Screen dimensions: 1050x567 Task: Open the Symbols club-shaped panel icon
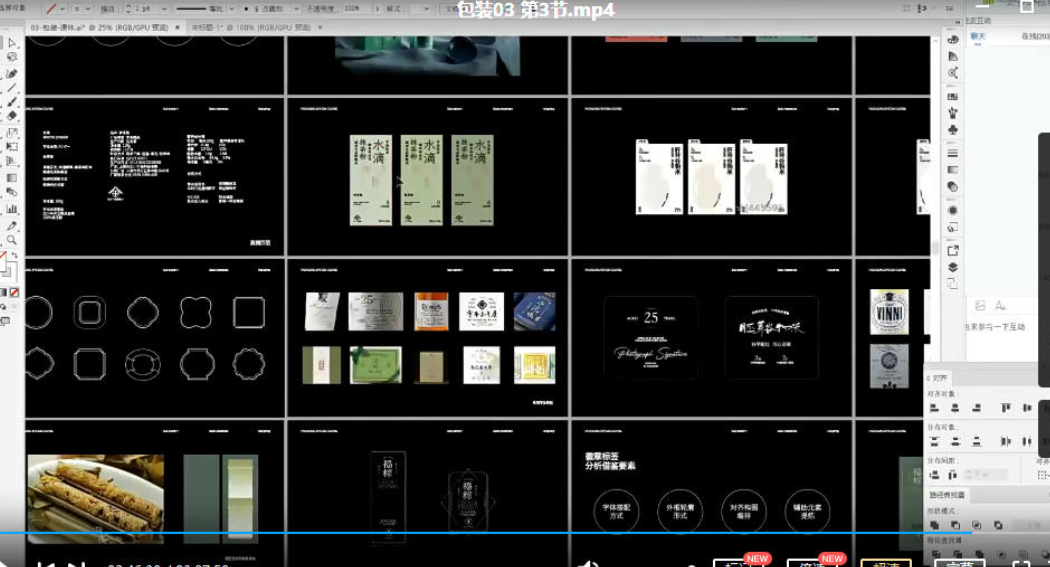click(953, 130)
